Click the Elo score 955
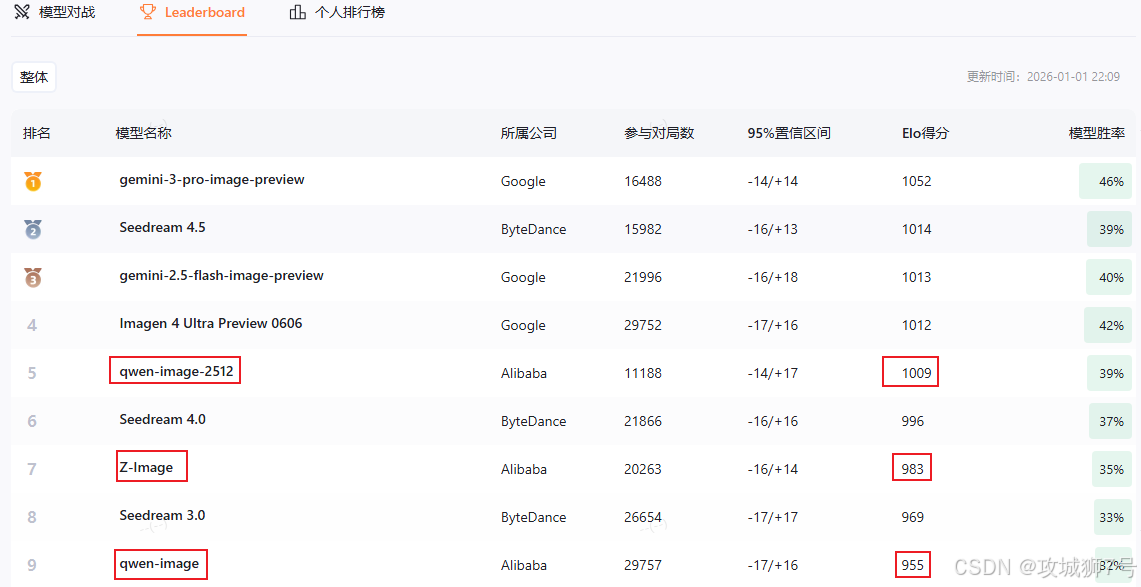The image size is (1141, 587). click(x=913, y=565)
